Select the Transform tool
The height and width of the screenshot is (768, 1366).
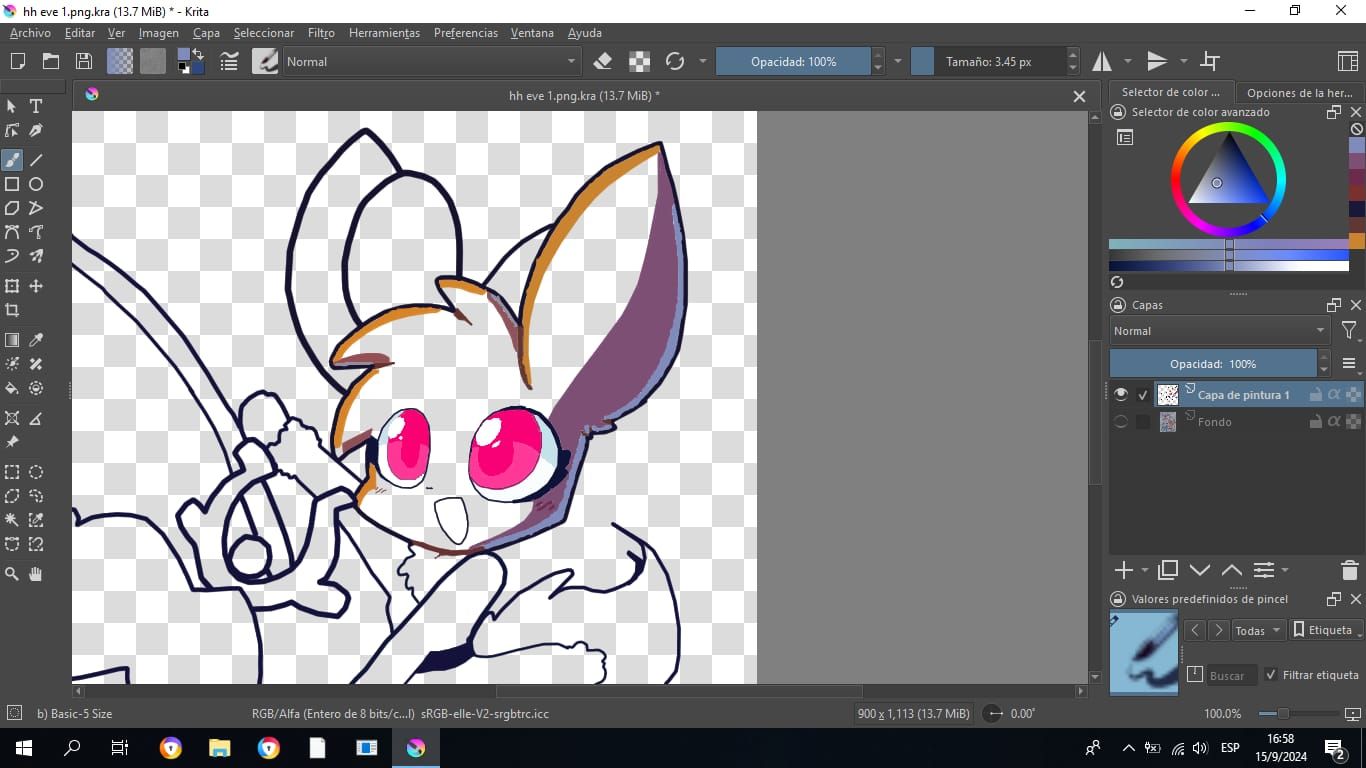pos(12,286)
